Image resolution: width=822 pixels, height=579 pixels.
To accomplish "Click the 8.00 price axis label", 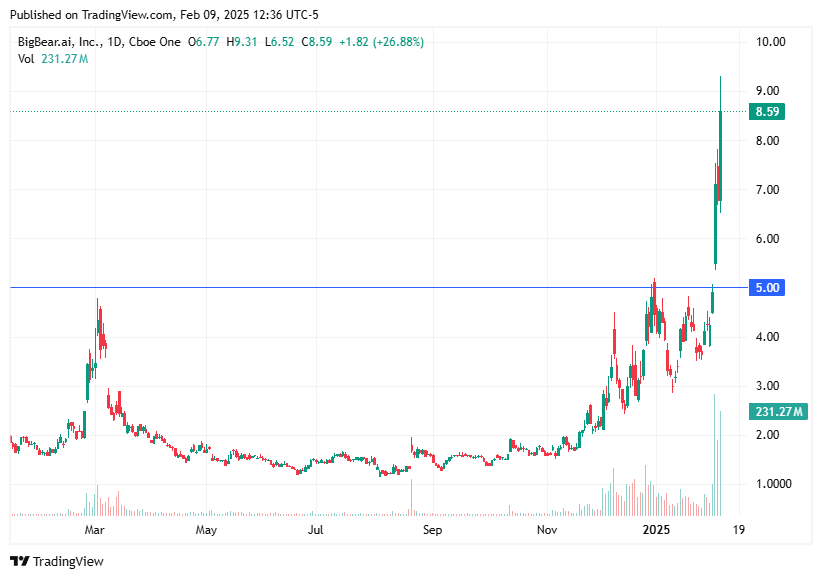I will (767, 141).
